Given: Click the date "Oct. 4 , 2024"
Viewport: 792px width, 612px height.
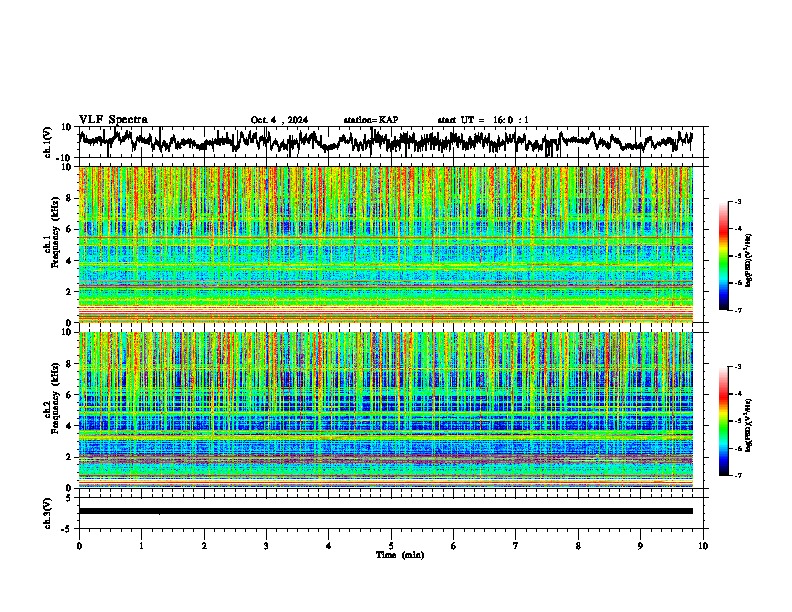Looking at the screenshot, I should (279, 120).
